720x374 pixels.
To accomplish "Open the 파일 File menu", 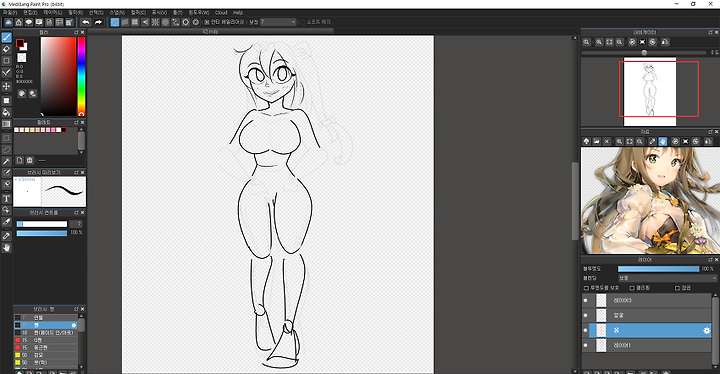I will [x=10, y=13].
